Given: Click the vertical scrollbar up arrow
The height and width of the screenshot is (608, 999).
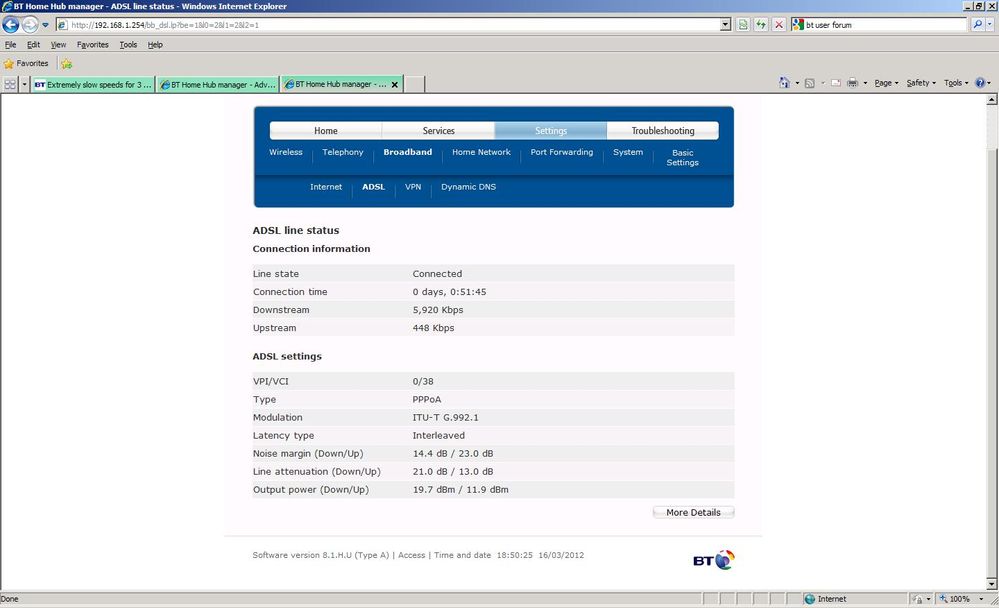Looking at the screenshot, I should 992,100.
